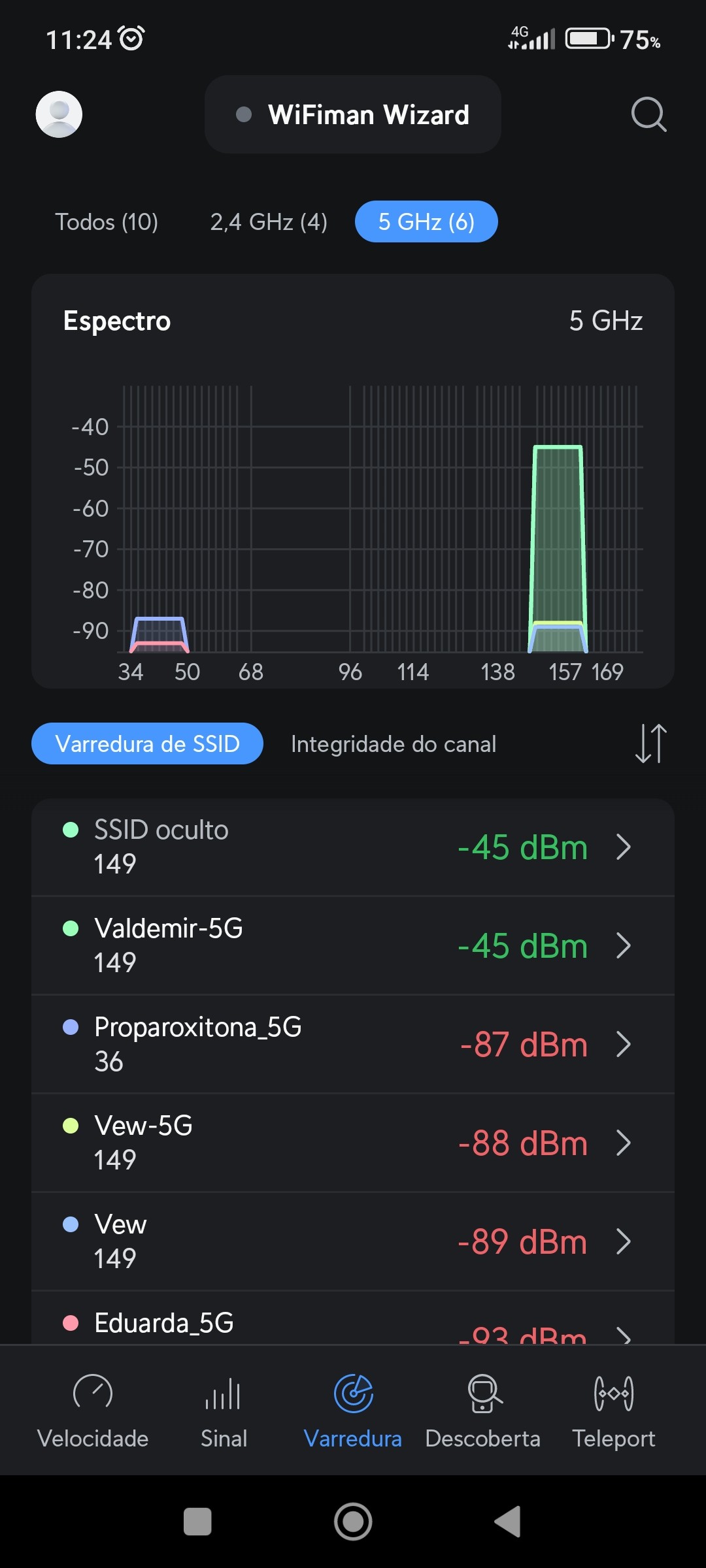This screenshot has width=706, height=1568.
Task: Open the Teleport tab
Action: tap(613, 1410)
